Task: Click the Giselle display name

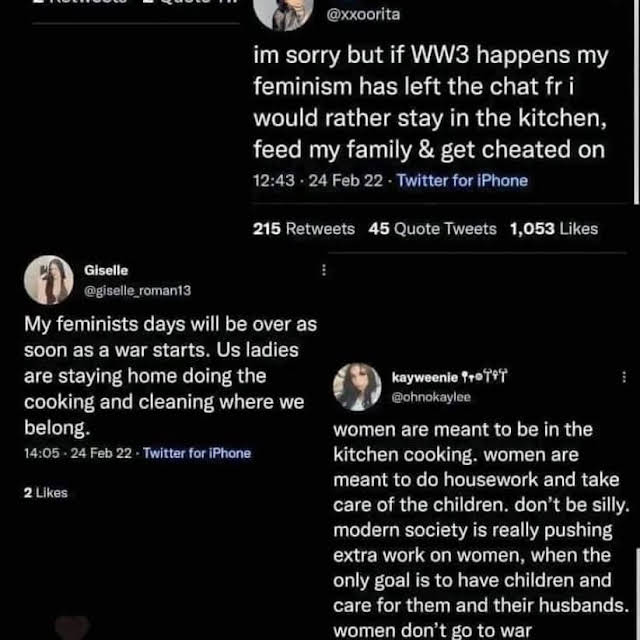Action: 106,271
